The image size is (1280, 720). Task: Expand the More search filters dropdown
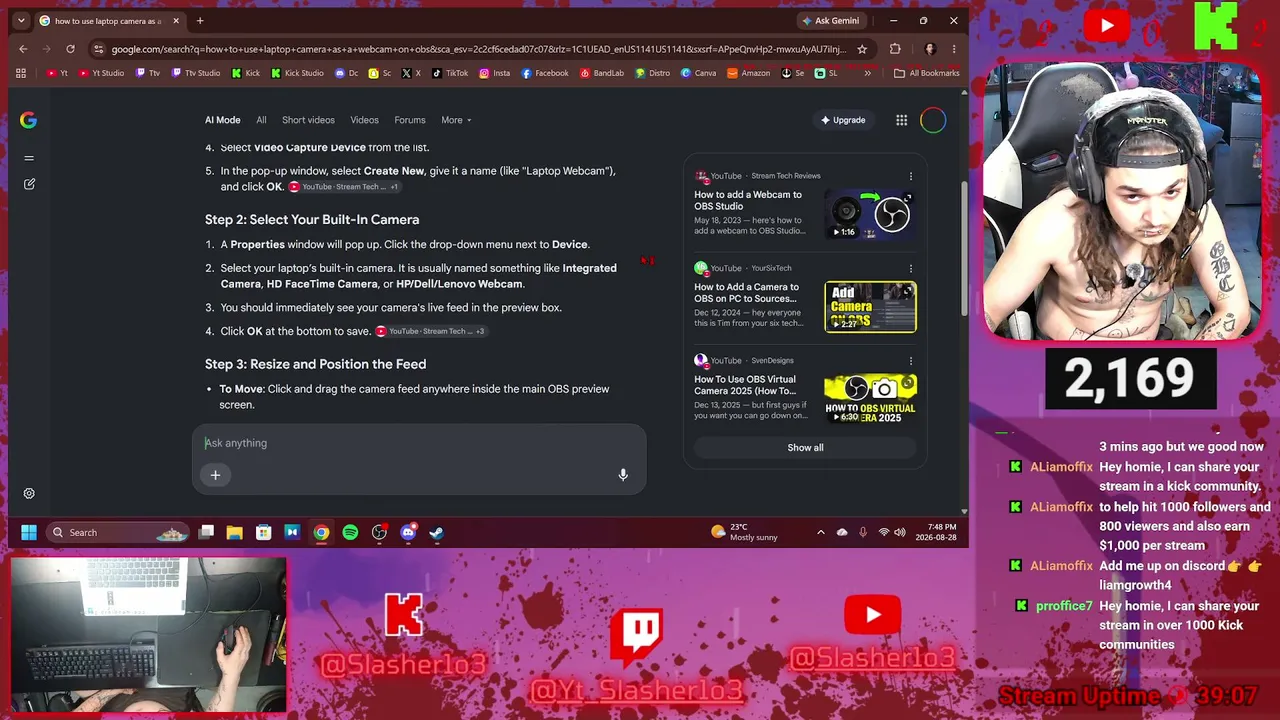[457, 120]
